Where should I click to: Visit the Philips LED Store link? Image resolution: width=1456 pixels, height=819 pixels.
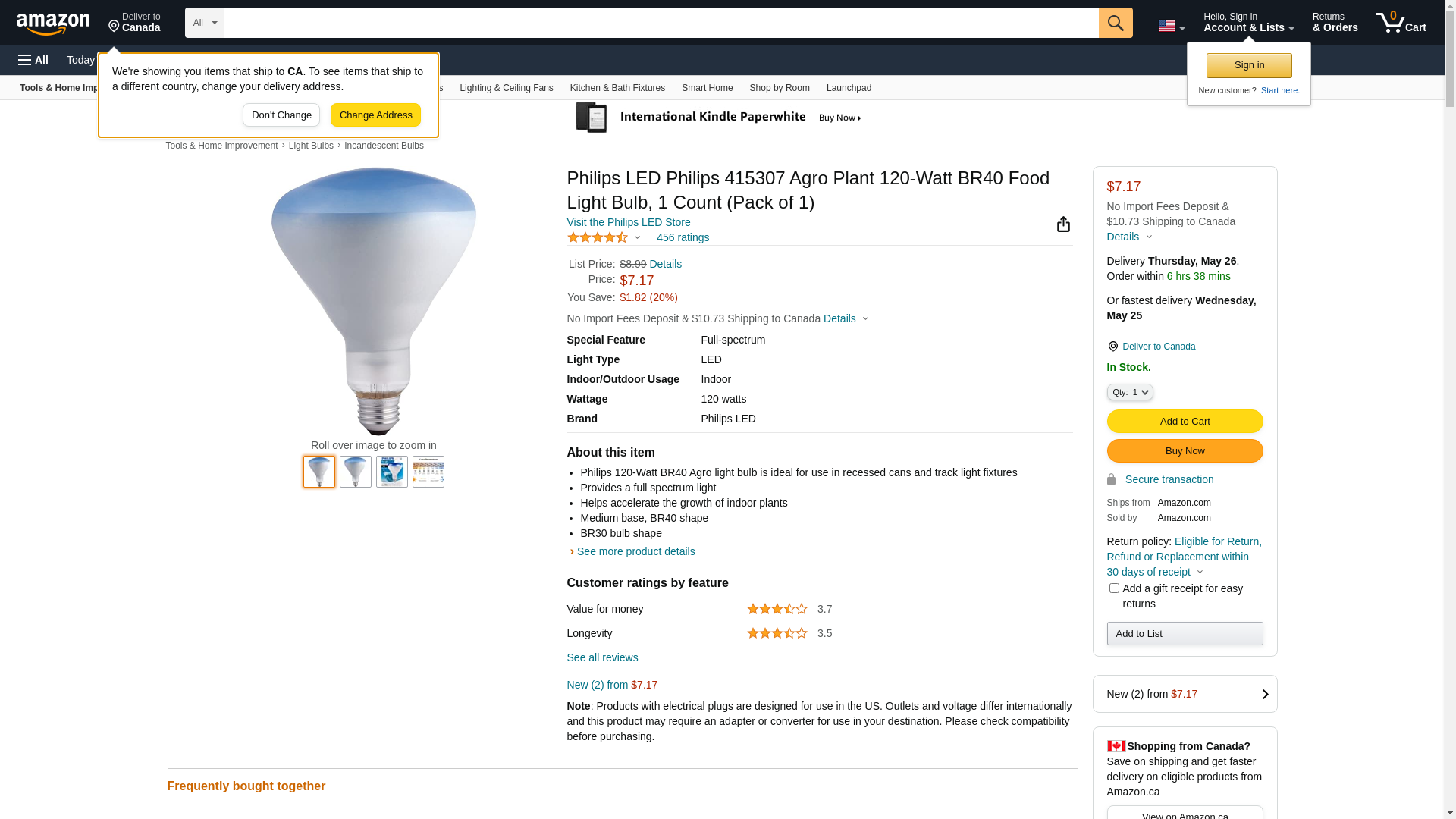coord(628,222)
